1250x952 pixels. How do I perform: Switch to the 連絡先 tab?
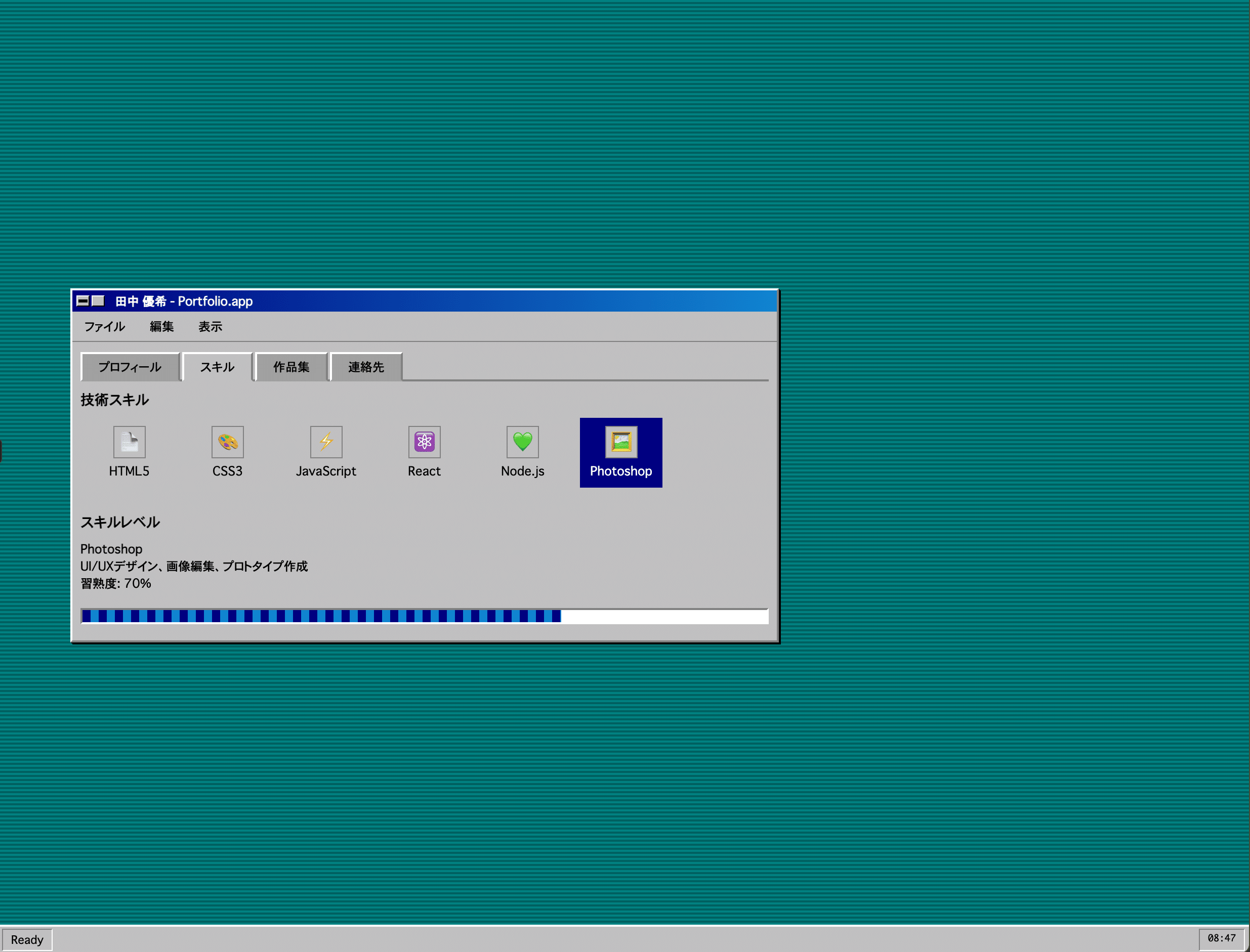[366, 367]
